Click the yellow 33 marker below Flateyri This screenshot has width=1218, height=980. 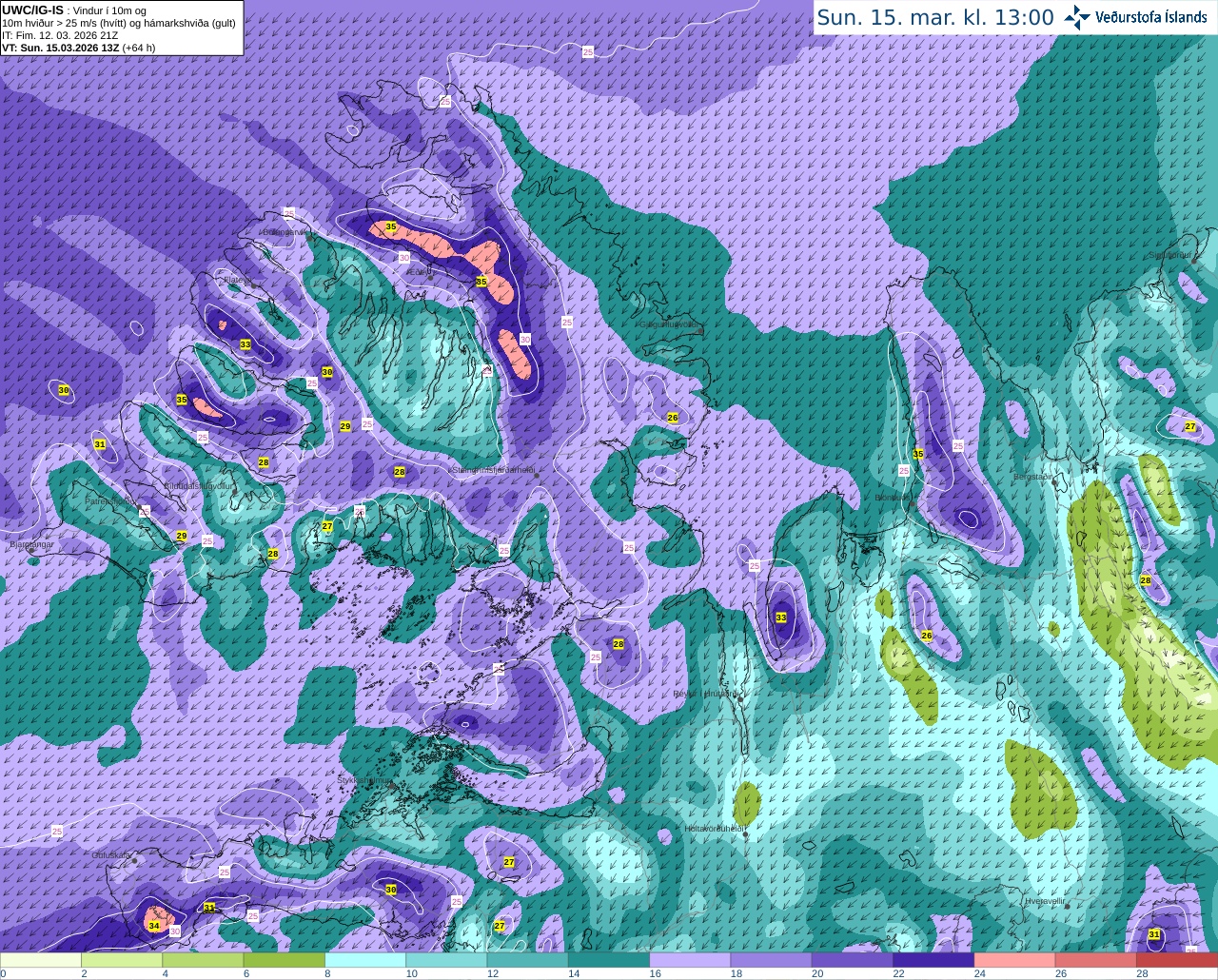tap(246, 344)
